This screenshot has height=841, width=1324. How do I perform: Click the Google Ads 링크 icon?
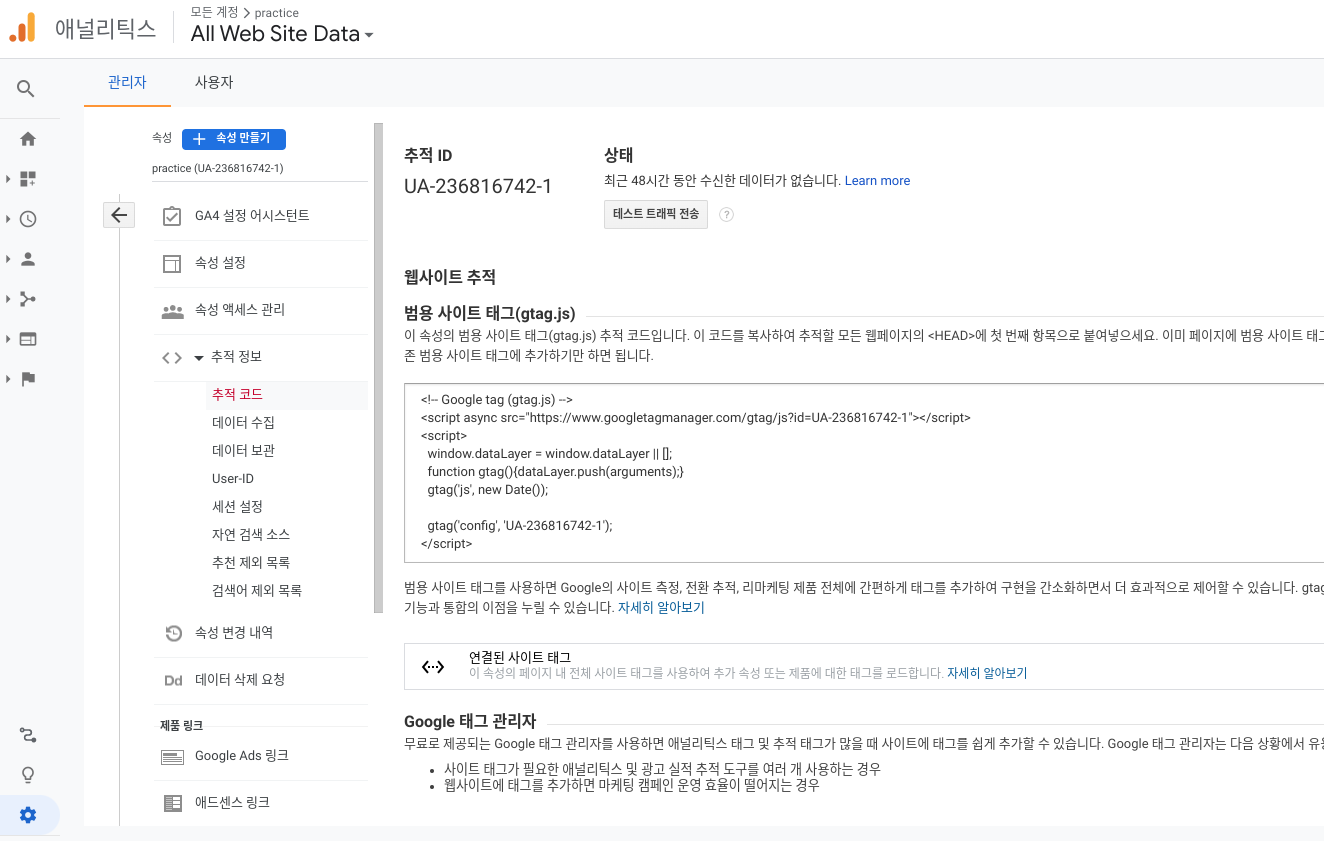click(x=172, y=757)
